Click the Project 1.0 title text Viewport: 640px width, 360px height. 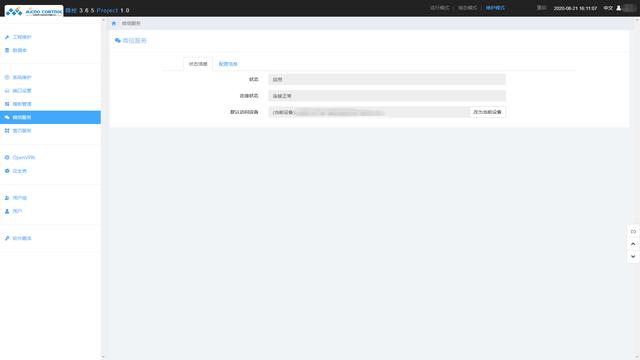click(113, 10)
